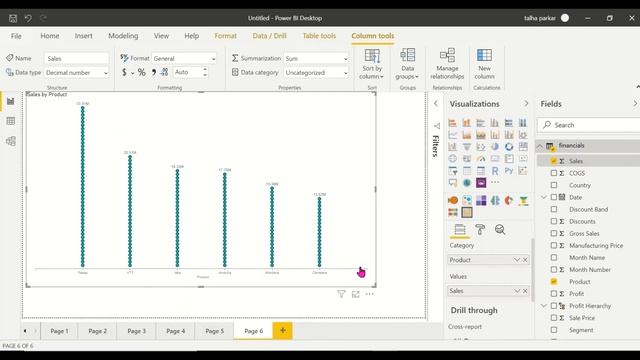The height and width of the screenshot is (360, 640).
Task: Check the Country field checkbox
Action: [553, 185]
